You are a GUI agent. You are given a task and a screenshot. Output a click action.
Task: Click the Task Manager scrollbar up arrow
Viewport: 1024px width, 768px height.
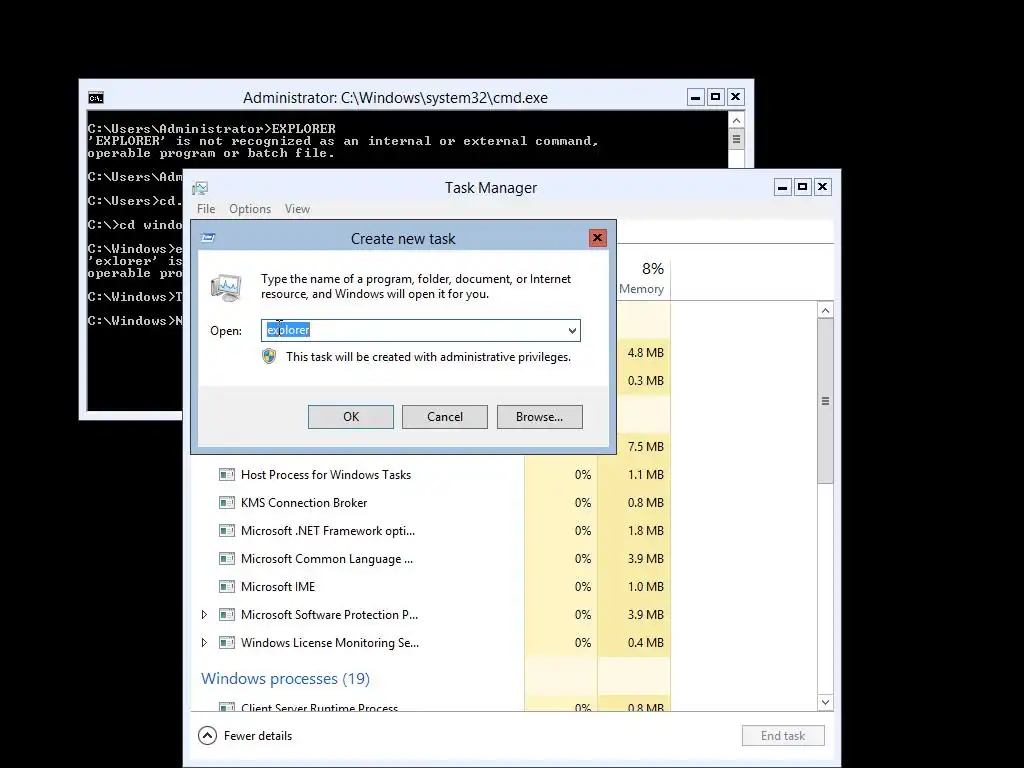click(x=825, y=310)
